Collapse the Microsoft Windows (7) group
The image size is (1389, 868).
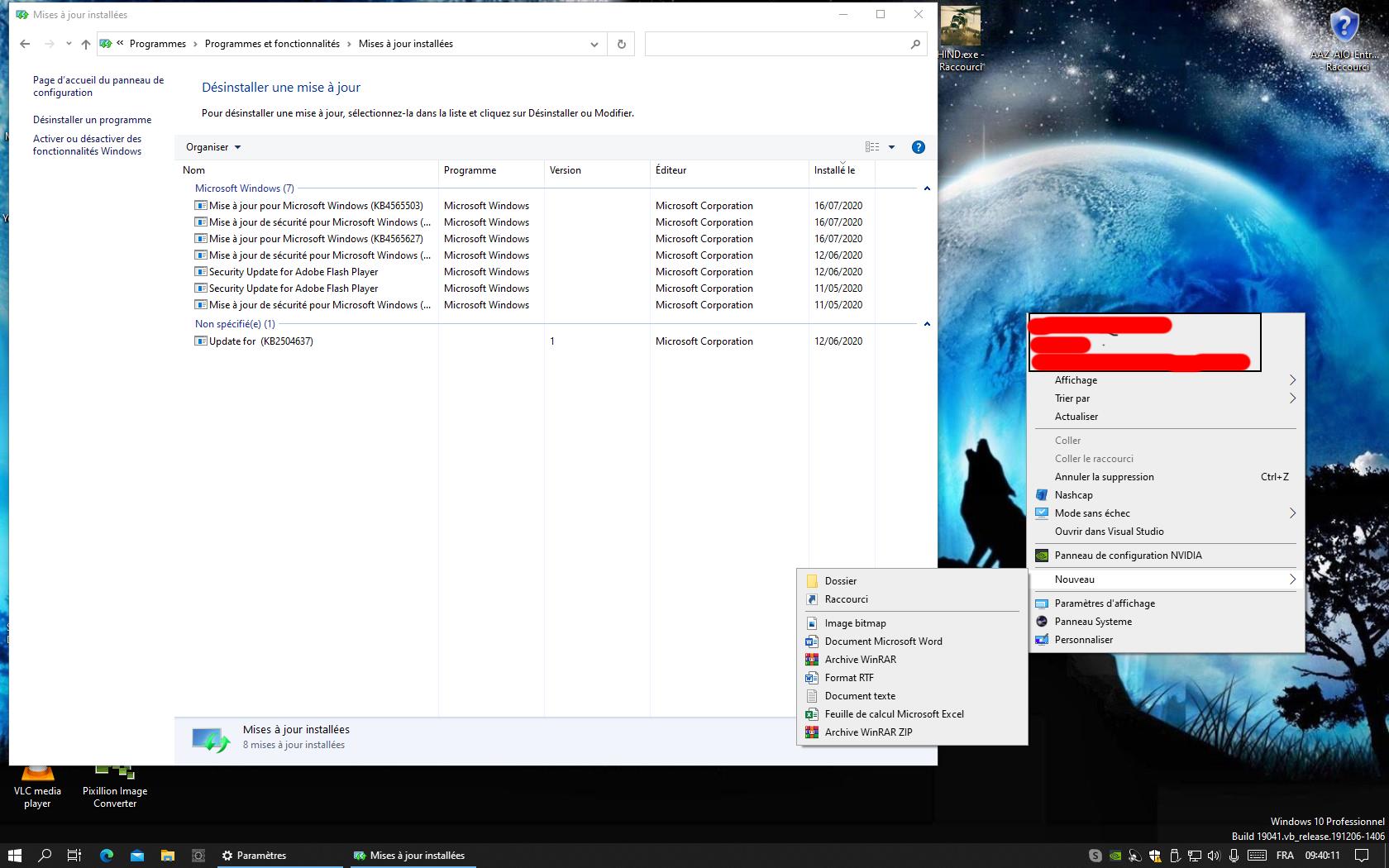(927, 188)
